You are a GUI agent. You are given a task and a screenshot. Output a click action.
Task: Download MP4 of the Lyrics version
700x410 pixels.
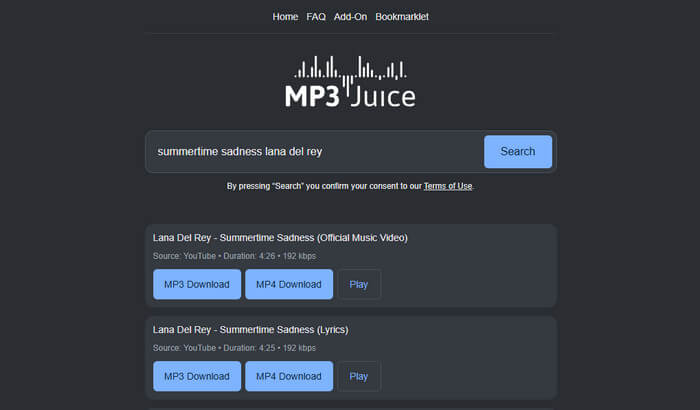pyautogui.click(x=289, y=376)
